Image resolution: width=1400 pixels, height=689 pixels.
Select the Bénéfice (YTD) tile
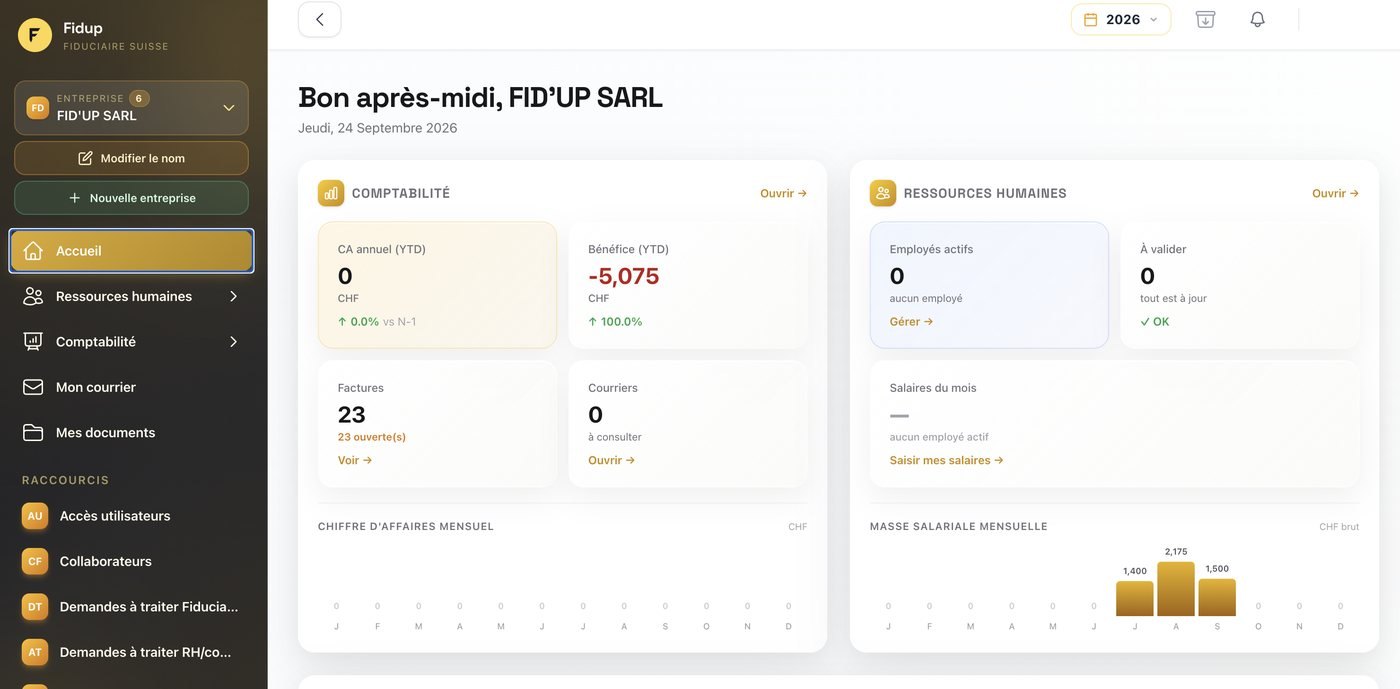tap(688, 285)
